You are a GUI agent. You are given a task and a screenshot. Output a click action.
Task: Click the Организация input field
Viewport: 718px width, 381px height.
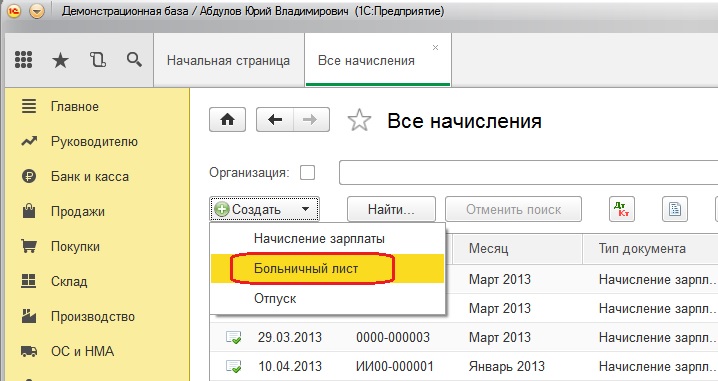click(x=528, y=173)
